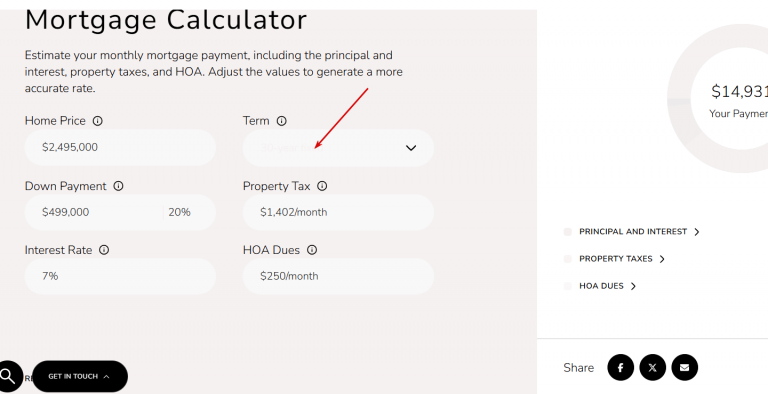Expand the Property Taxes breakdown
Image resolution: width=768 pixels, height=394 pixels.
622,259
